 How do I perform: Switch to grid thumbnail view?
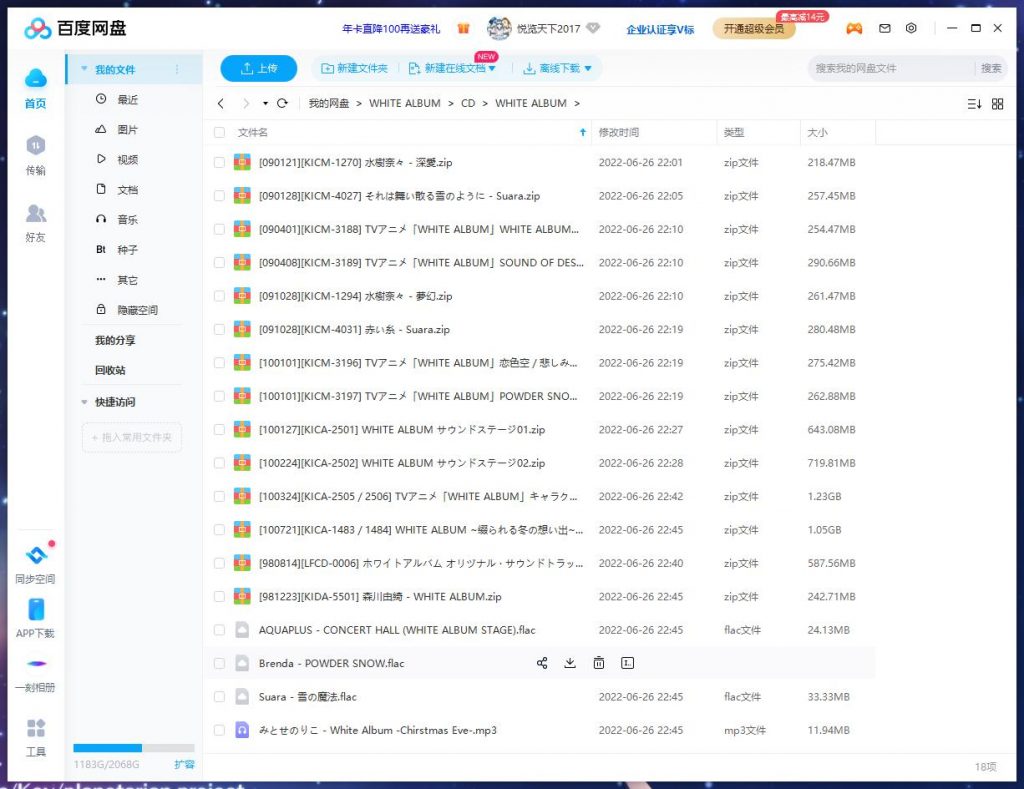(997, 104)
